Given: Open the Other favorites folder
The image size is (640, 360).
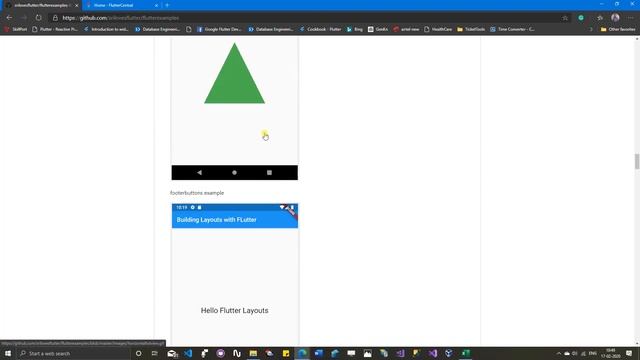Looking at the screenshot, I should 618,29.
